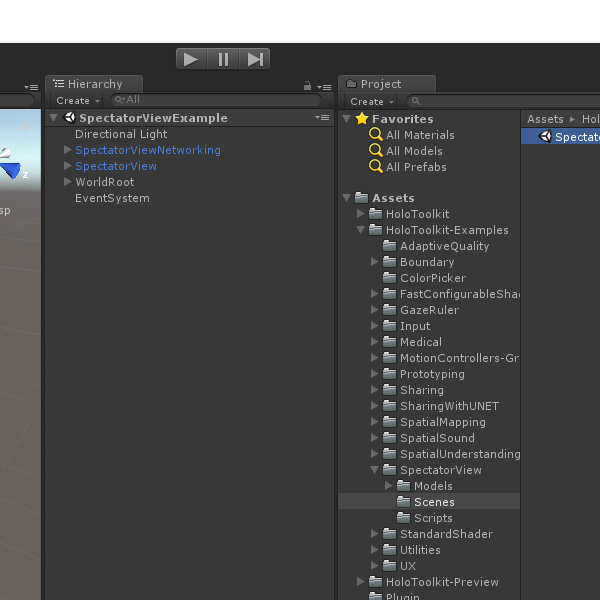Viewport: 600px width, 600px height.
Task: Expand the Input folder
Action: click(x=375, y=326)
